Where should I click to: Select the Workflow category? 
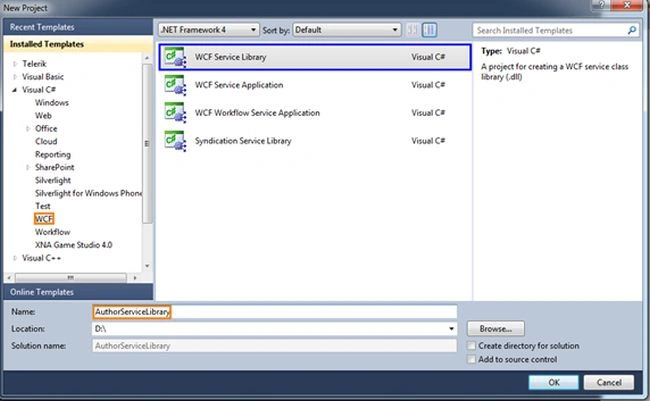53,232
